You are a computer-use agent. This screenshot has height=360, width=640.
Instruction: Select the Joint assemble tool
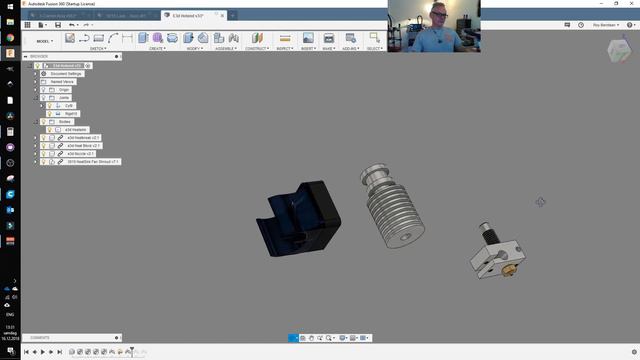pos(233,38)
